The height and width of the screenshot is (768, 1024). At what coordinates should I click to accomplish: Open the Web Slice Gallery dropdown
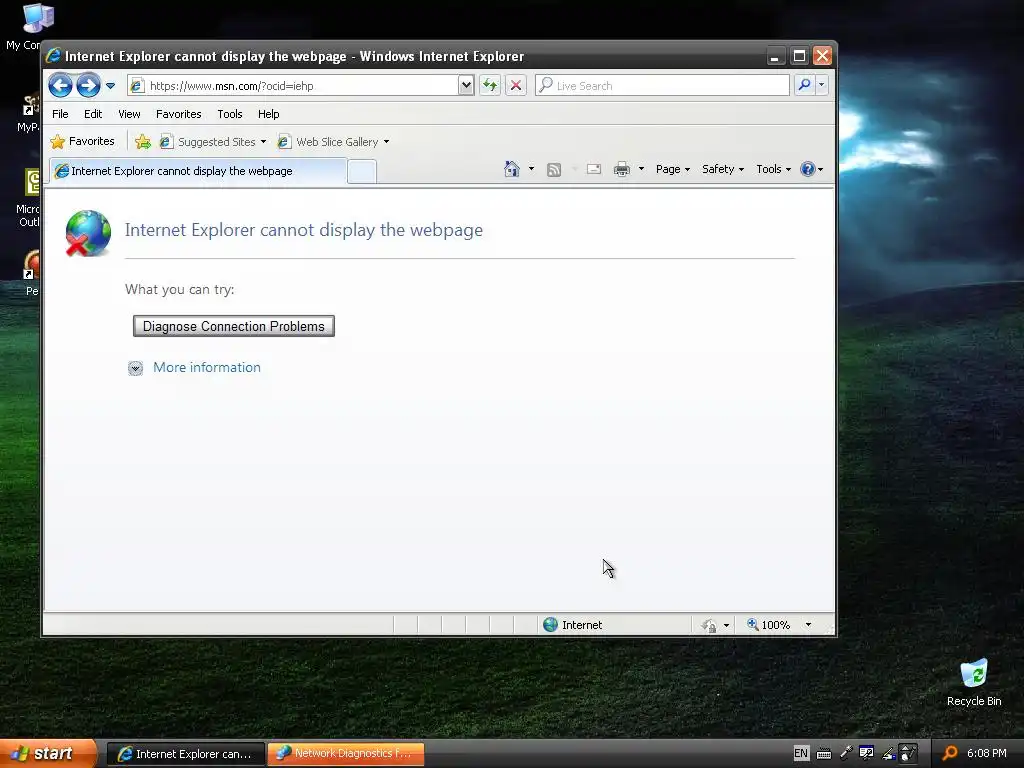point(387,142)
